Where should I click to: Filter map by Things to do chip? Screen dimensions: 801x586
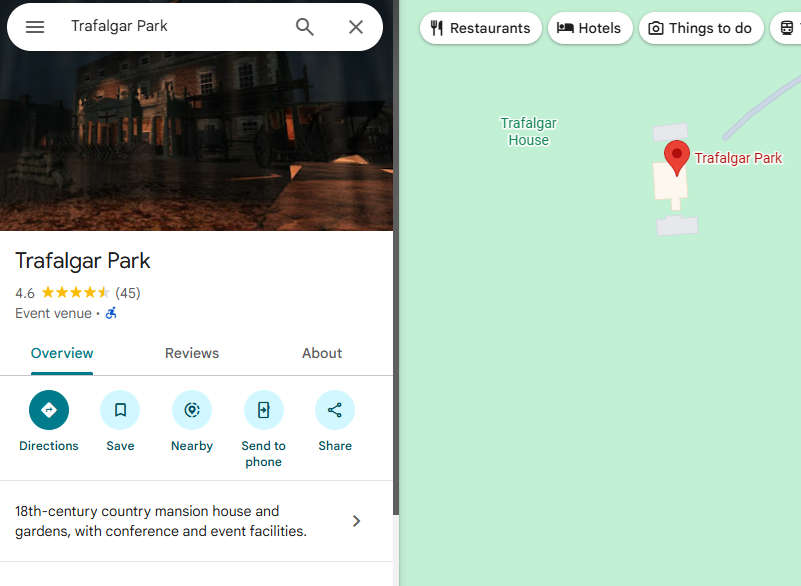[x=701, y=28]
